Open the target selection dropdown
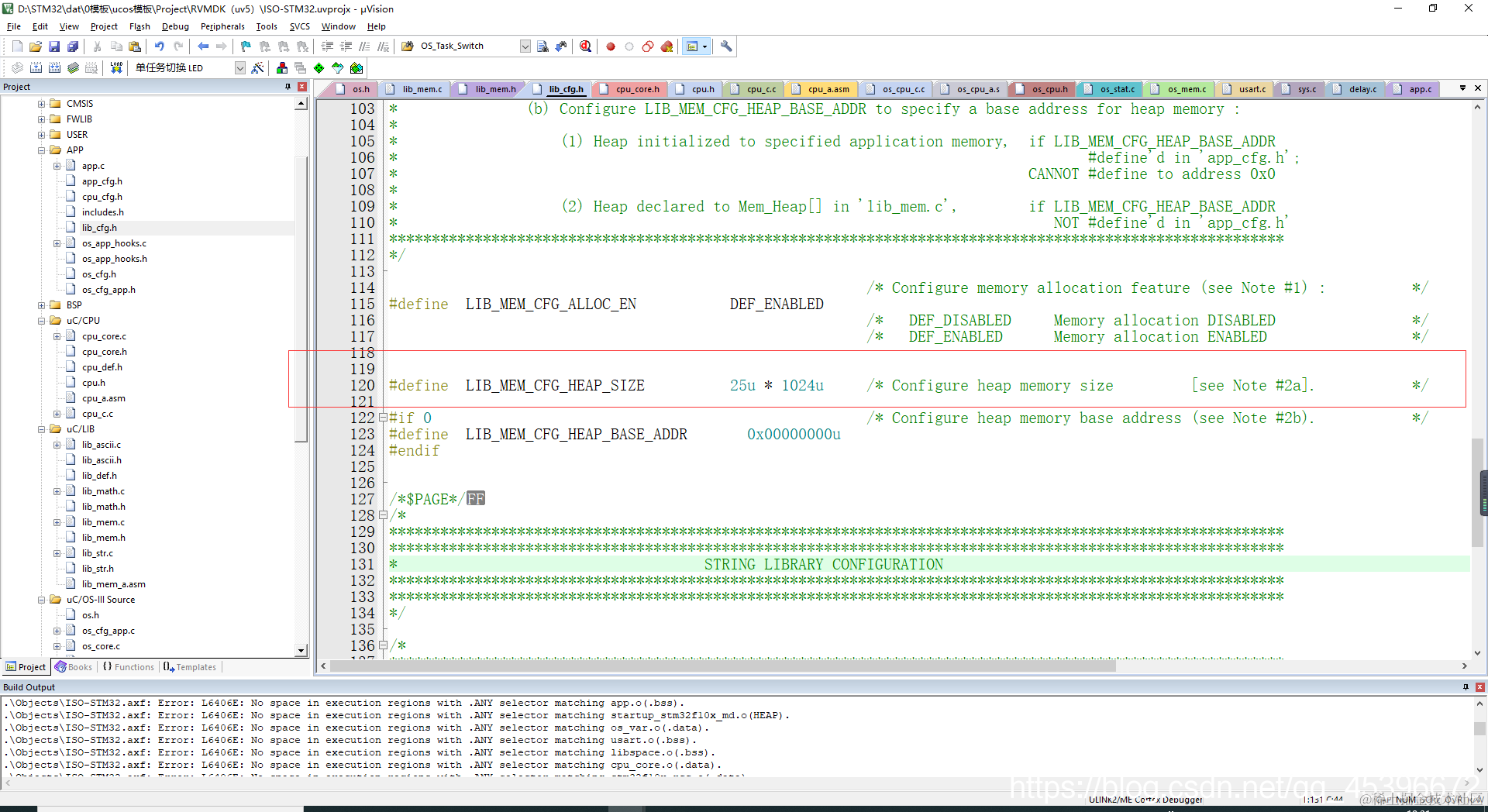The image size is (1488, 812). pyautogui.click(x=240, y=68)
